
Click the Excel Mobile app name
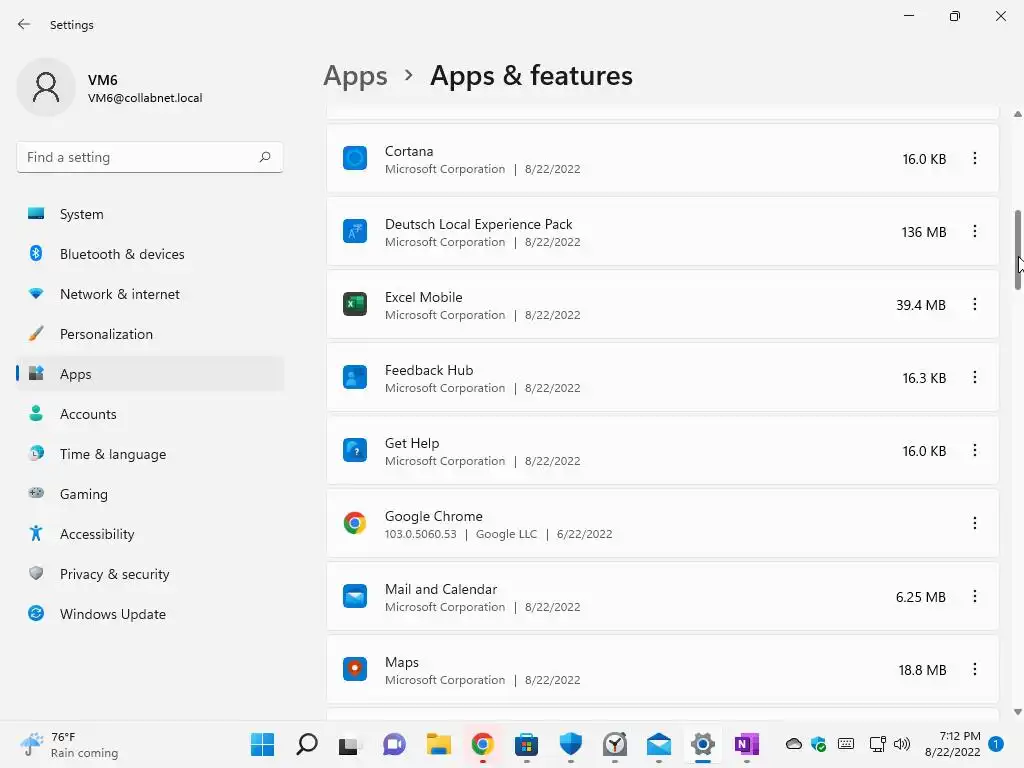[x=423, y=297]
